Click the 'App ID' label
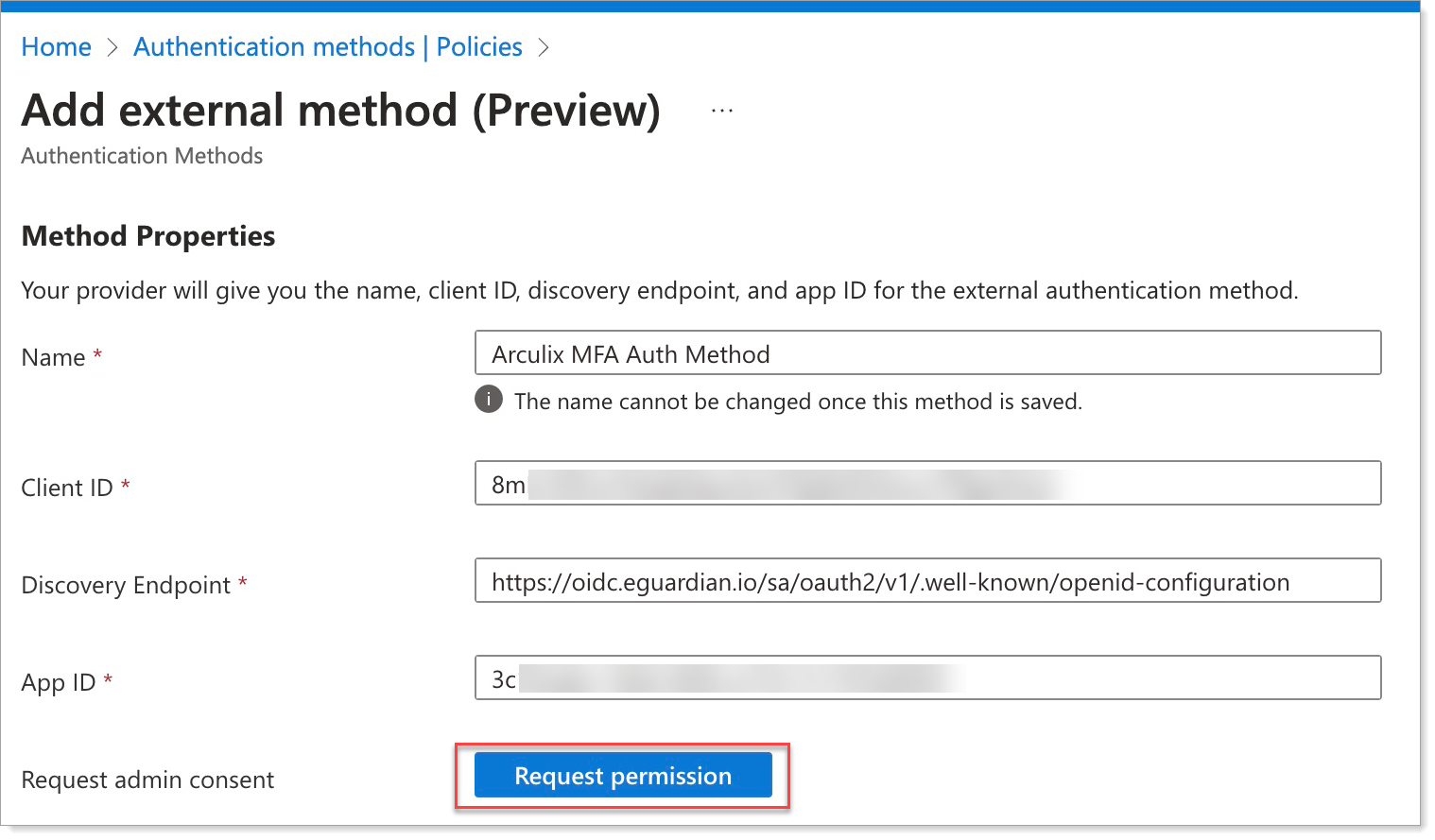 (x=59, y=682)
